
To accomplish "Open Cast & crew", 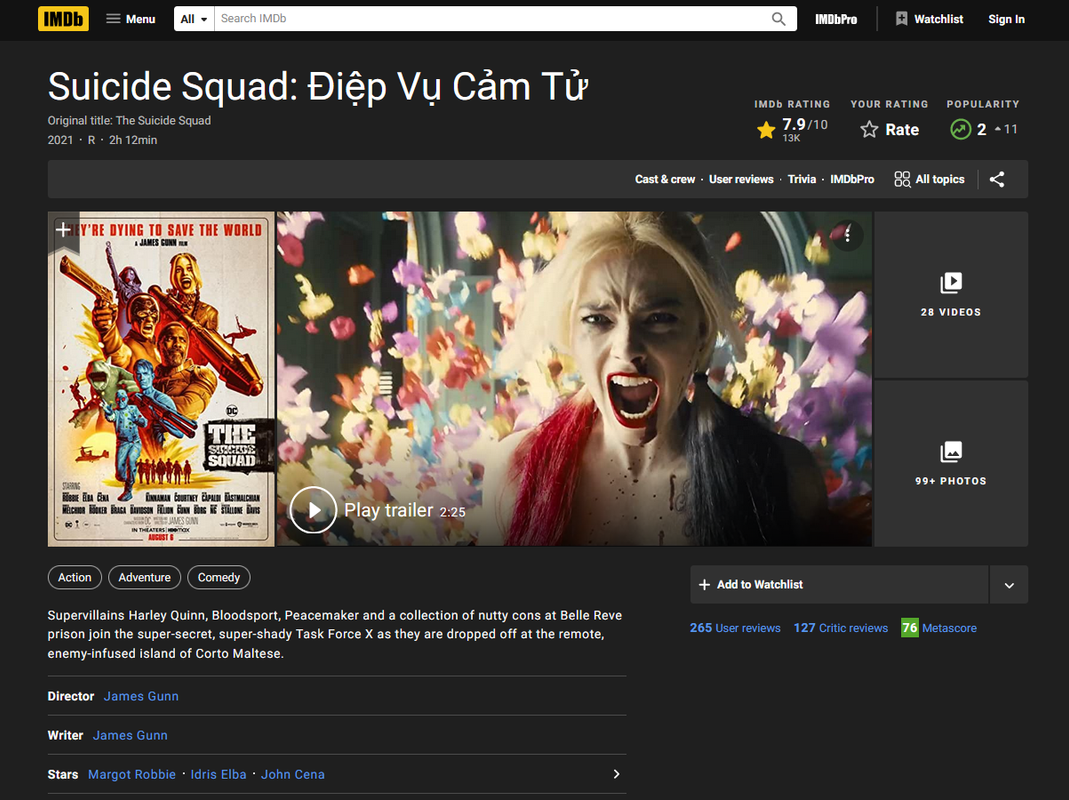I will point(665,179).
